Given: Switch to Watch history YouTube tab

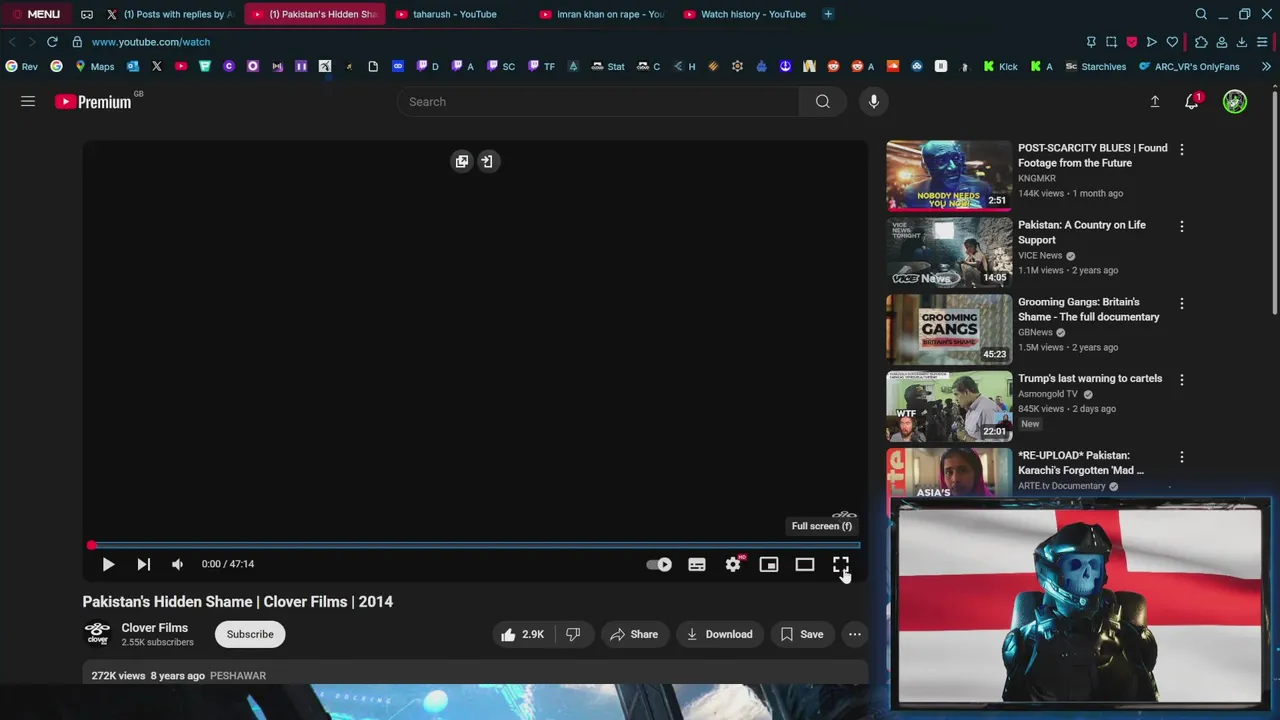Looking at the screenshot, I should 745,14.
